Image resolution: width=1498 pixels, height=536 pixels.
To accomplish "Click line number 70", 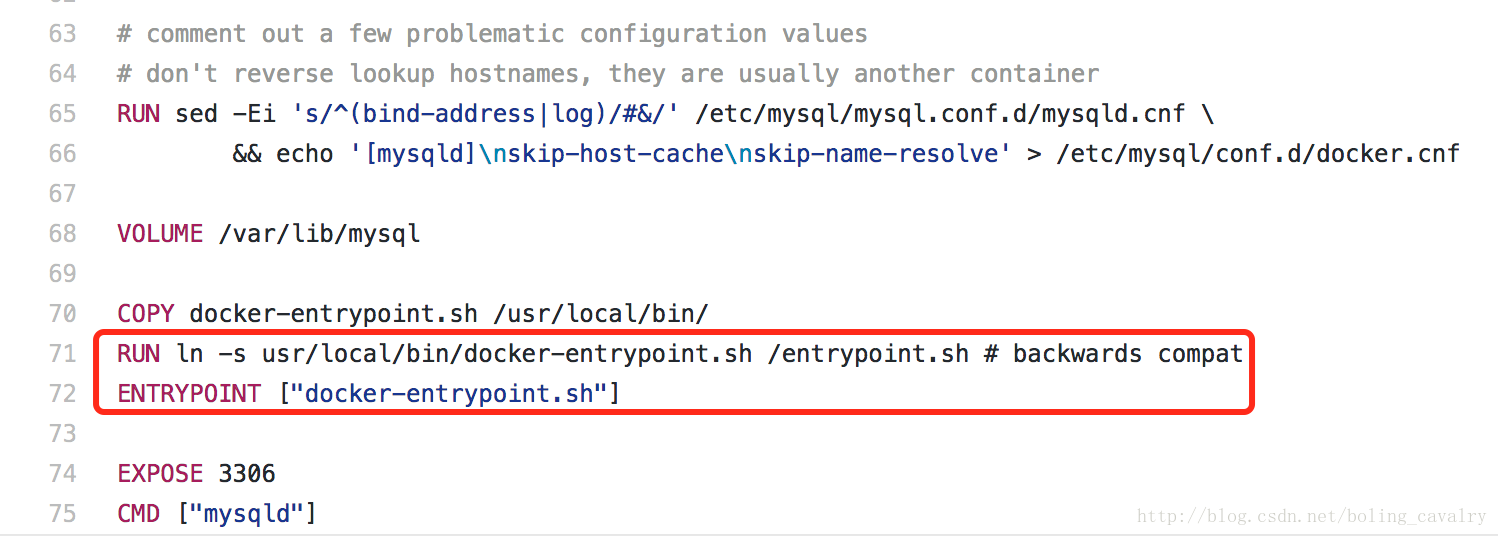I will click(62, 314).
